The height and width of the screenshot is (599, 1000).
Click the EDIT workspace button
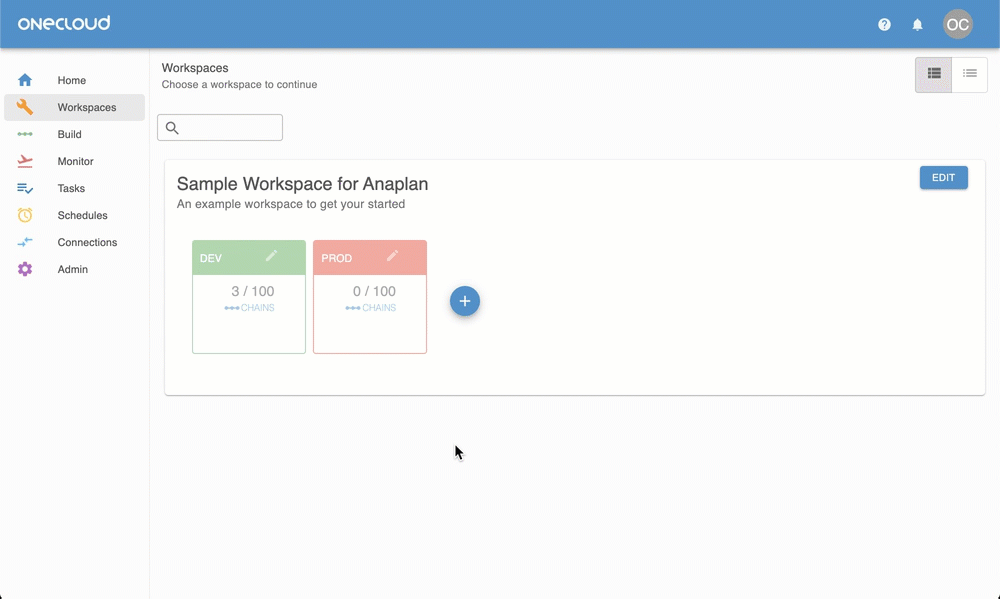pyautogui.click(x=943, y=177)
